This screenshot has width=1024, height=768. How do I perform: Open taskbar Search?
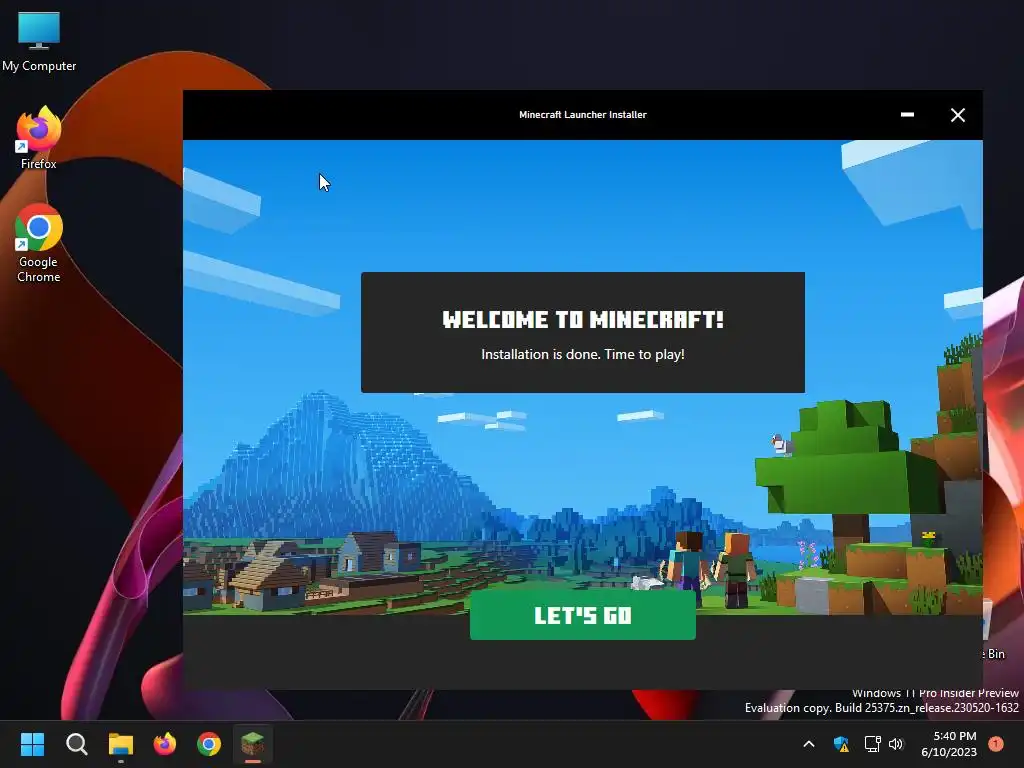click(x=76, y=744)
